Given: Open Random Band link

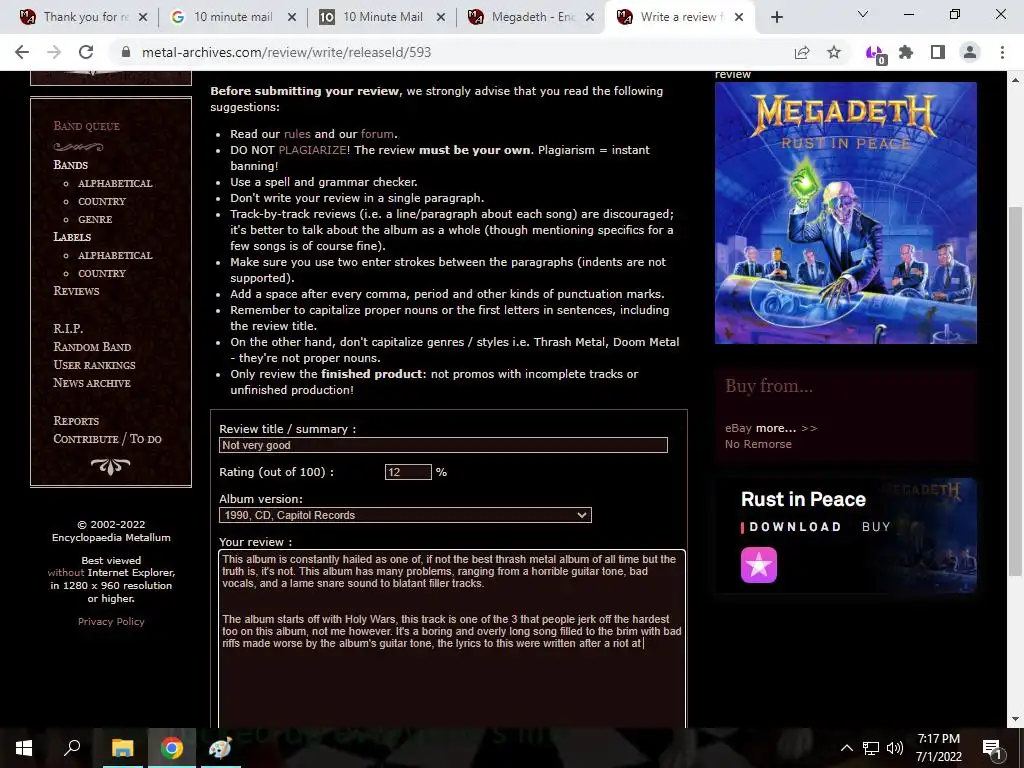Looking at the screenshot, I should [92, 347].
